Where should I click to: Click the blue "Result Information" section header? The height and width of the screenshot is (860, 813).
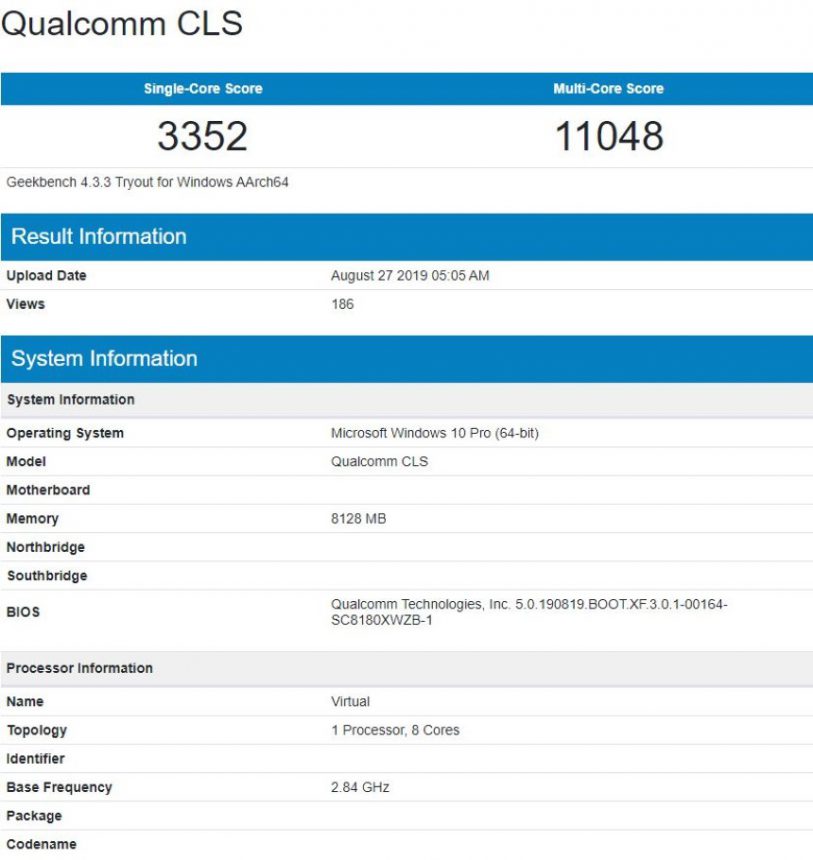tap(406, 236)
